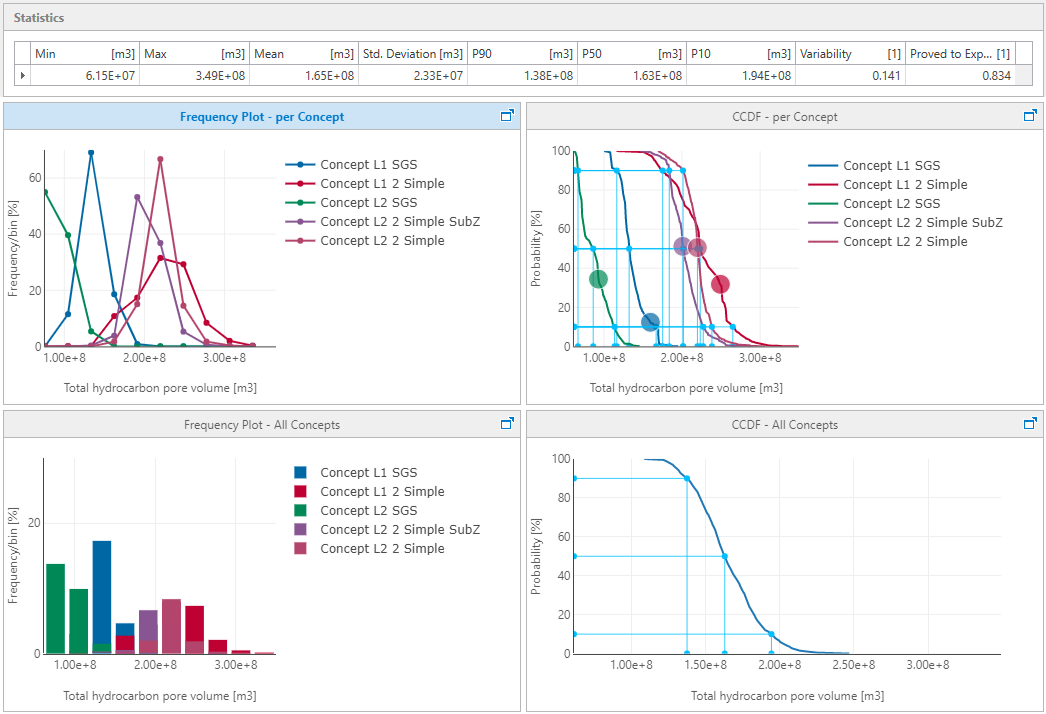Toggle Concept L2 SGS in CCDF per Concept legend
Screen dimensions: 1046x714
pyautogui.click(x=891, y=204)
